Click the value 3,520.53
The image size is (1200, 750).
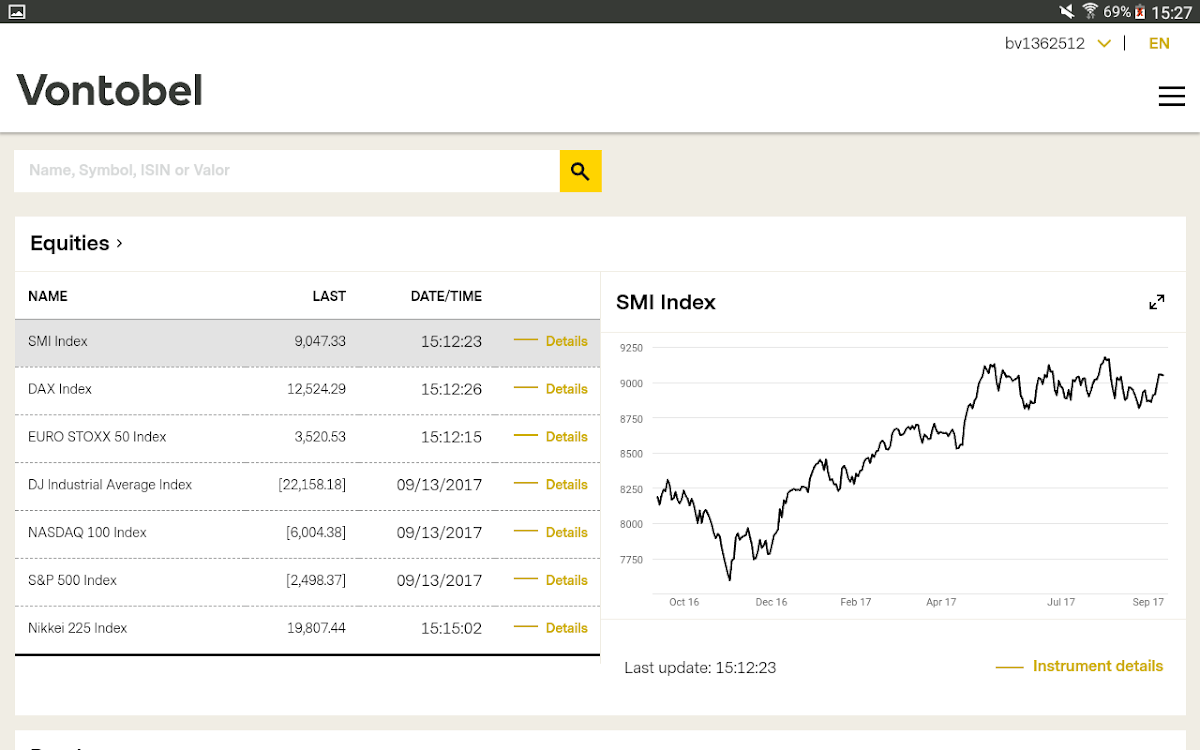point(320,437)
